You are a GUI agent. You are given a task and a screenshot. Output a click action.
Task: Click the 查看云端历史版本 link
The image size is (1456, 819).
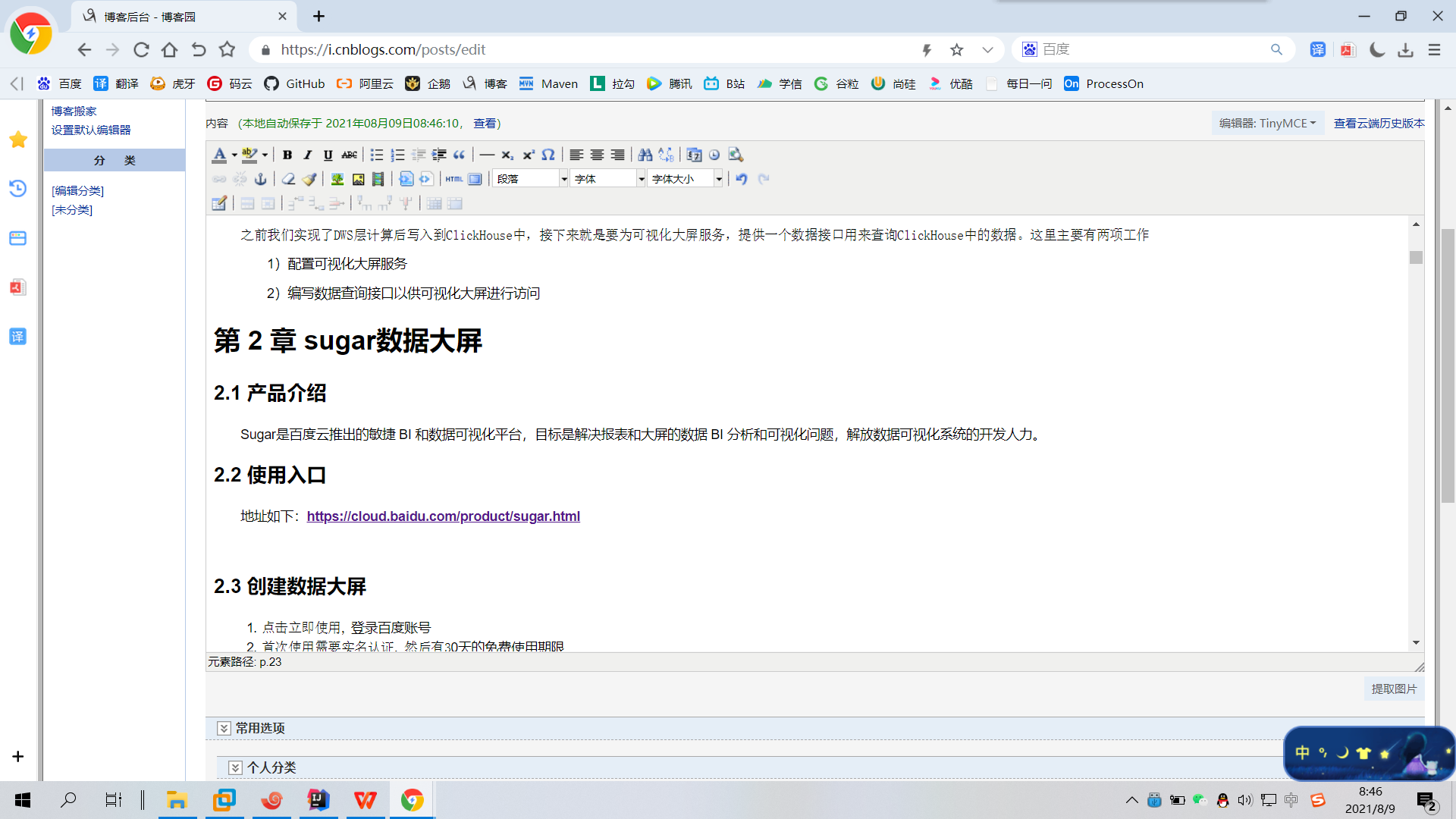(1379, 123)
